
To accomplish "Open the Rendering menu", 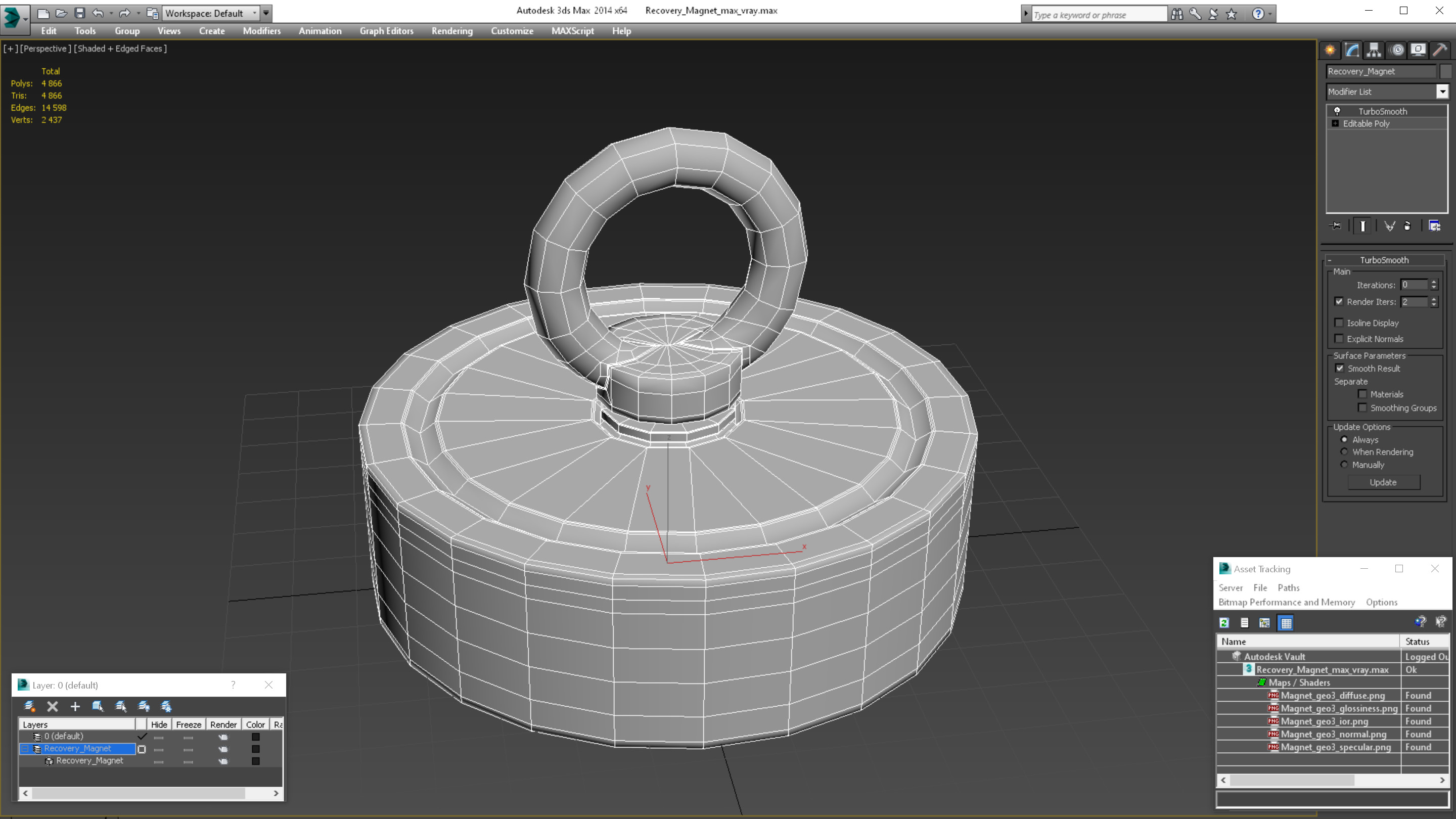I will pyautogui.click(x=451, y=31).
